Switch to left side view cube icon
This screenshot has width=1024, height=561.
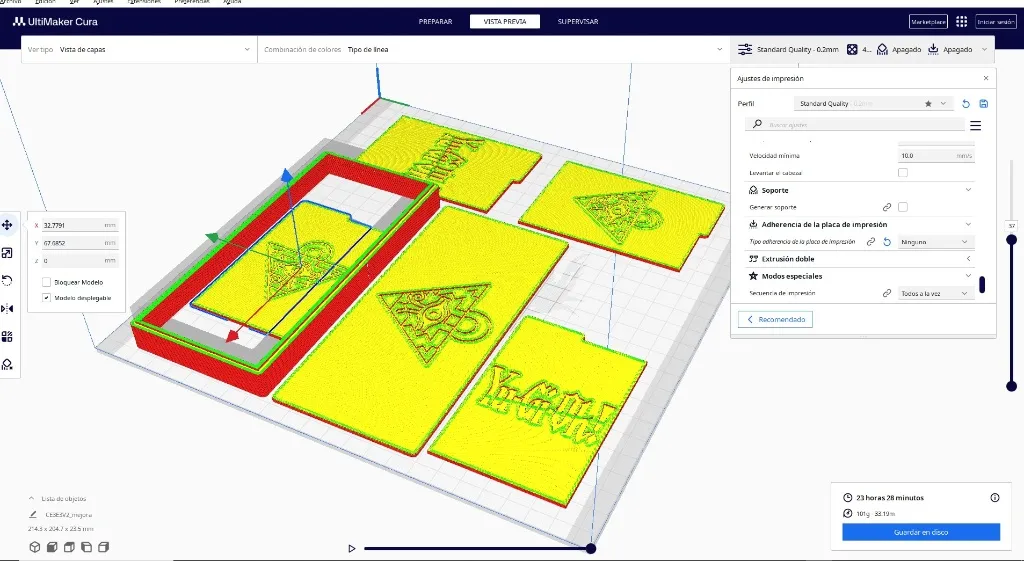click(x=86, y=547)
